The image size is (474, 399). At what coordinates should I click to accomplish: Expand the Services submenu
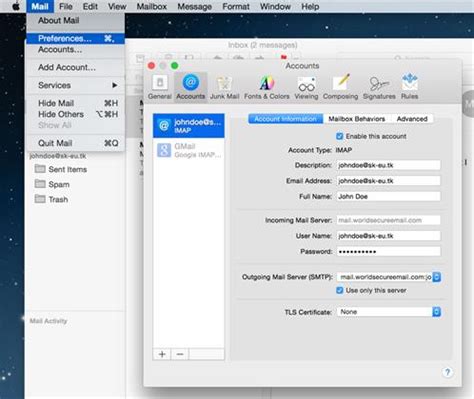(x=76, y=85)
